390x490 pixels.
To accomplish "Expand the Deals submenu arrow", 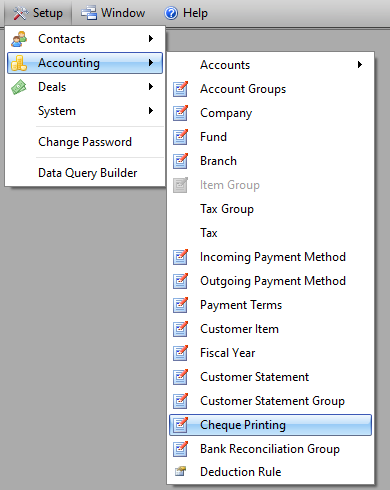I will tap(151, 87).
